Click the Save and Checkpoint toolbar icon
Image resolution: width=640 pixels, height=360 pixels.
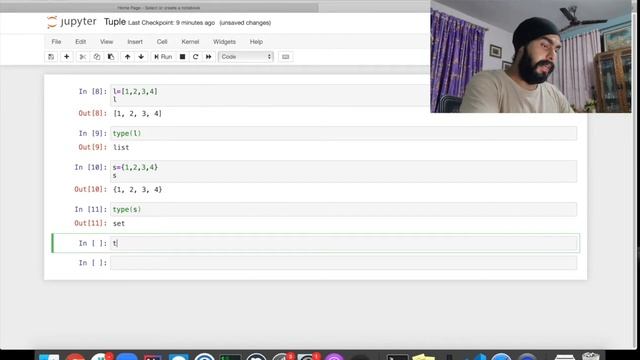point(51,57)
